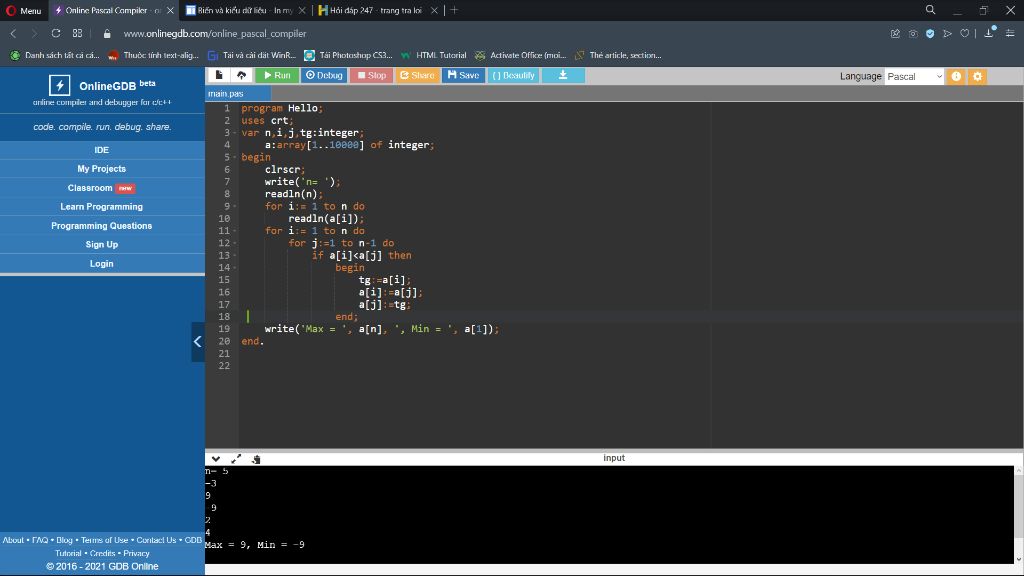Share the code snippet
Screen dimensions: 1024x576
pos(417,75)
